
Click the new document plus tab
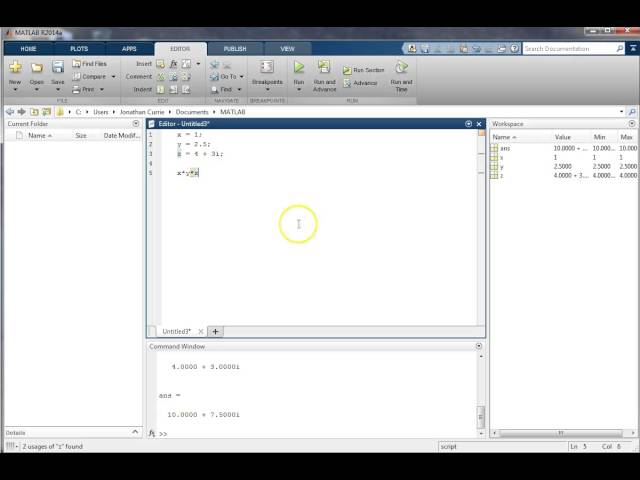pyautogui.click(x=215, y=331)
